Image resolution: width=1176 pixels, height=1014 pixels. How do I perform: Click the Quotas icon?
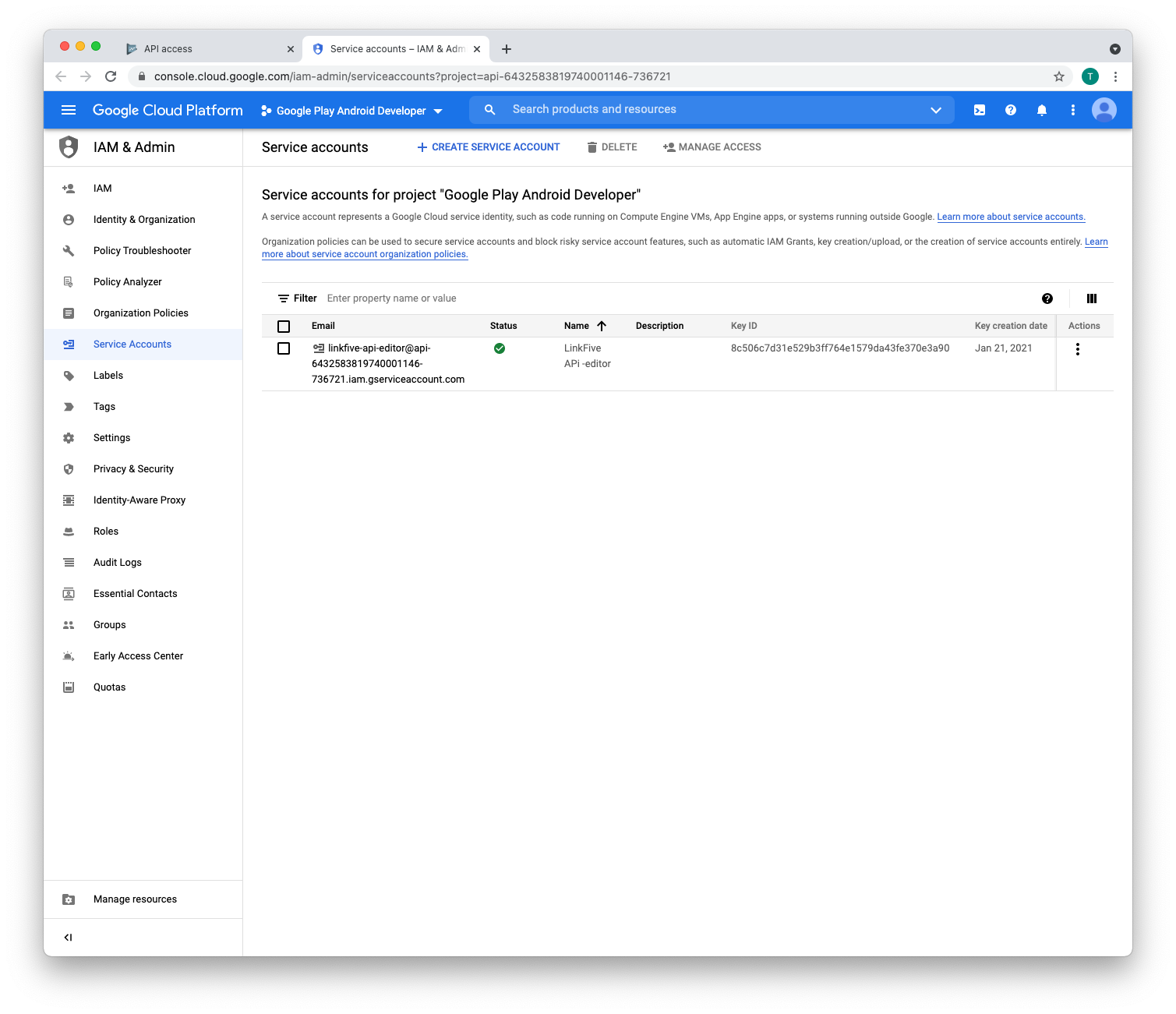click(x=69, y=687)
